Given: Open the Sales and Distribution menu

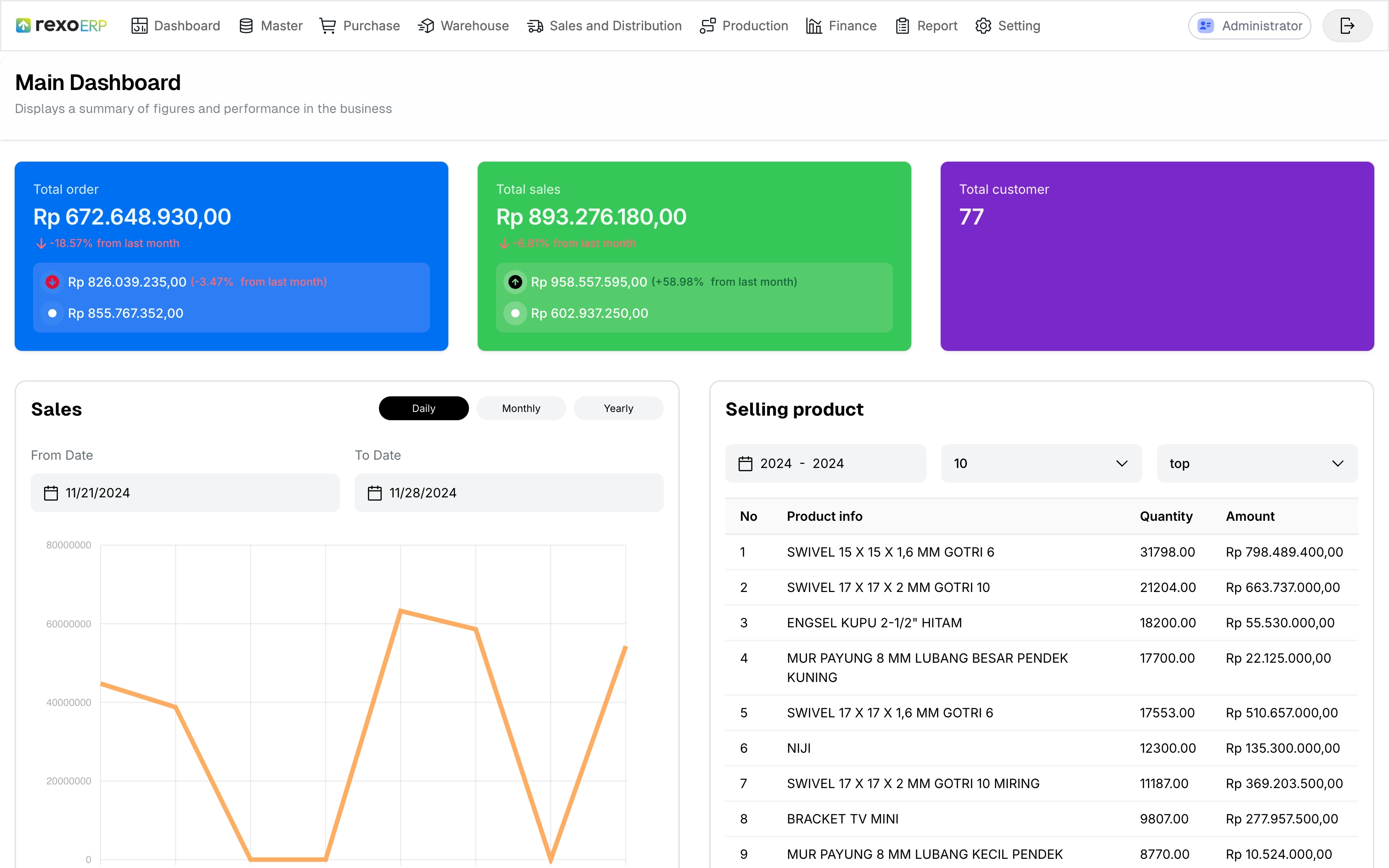Looking at the screenshot, I should coord(604,26).
